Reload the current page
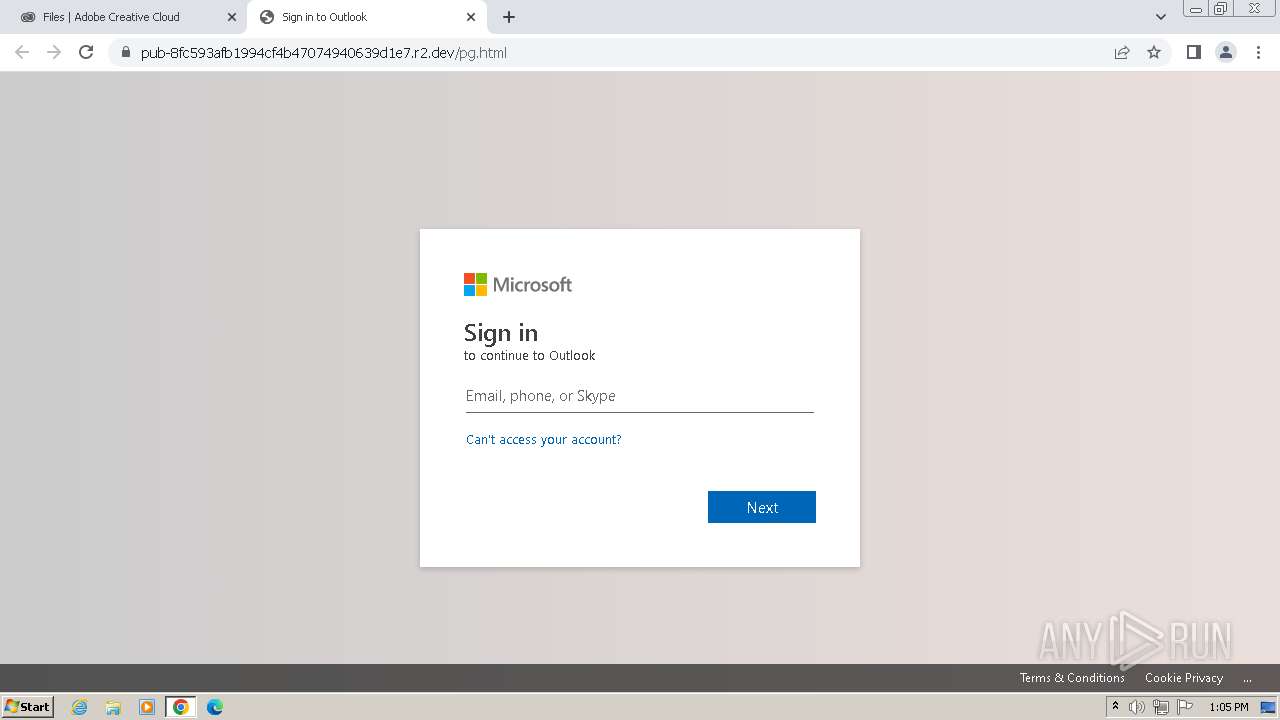The width and height of the screenshot is (1280, 720). [86, 52]
